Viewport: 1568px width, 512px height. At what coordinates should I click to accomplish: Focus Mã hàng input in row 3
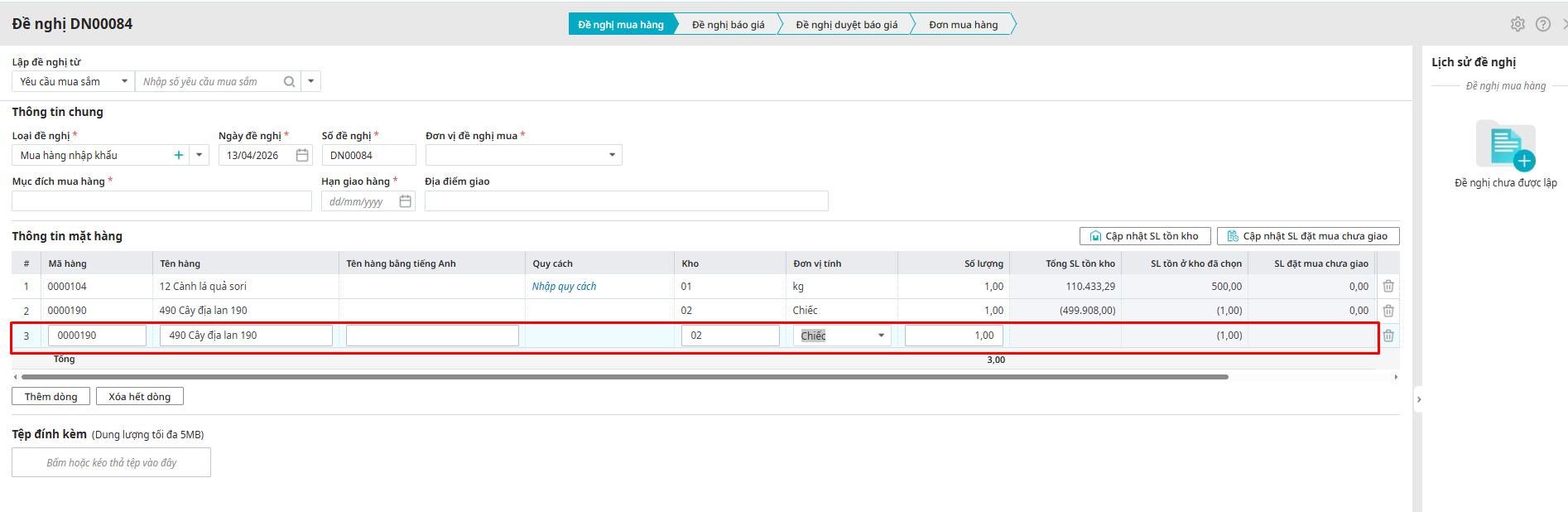(97, 336)
